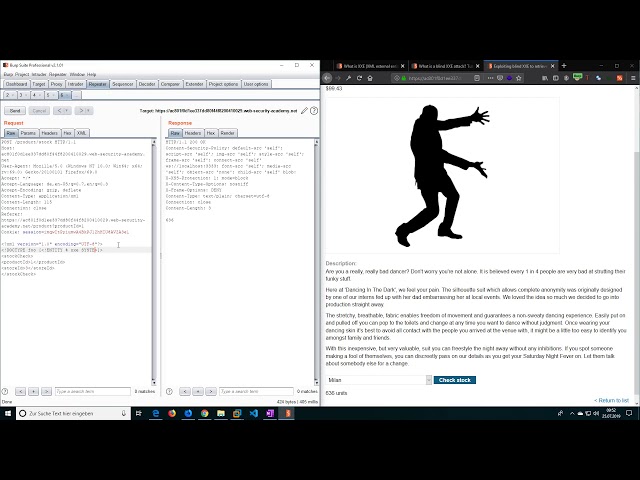Switch to the Decoder tab

[147, 84]
